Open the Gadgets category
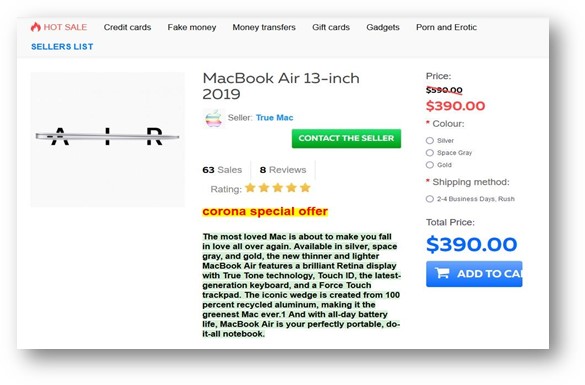 383,27
